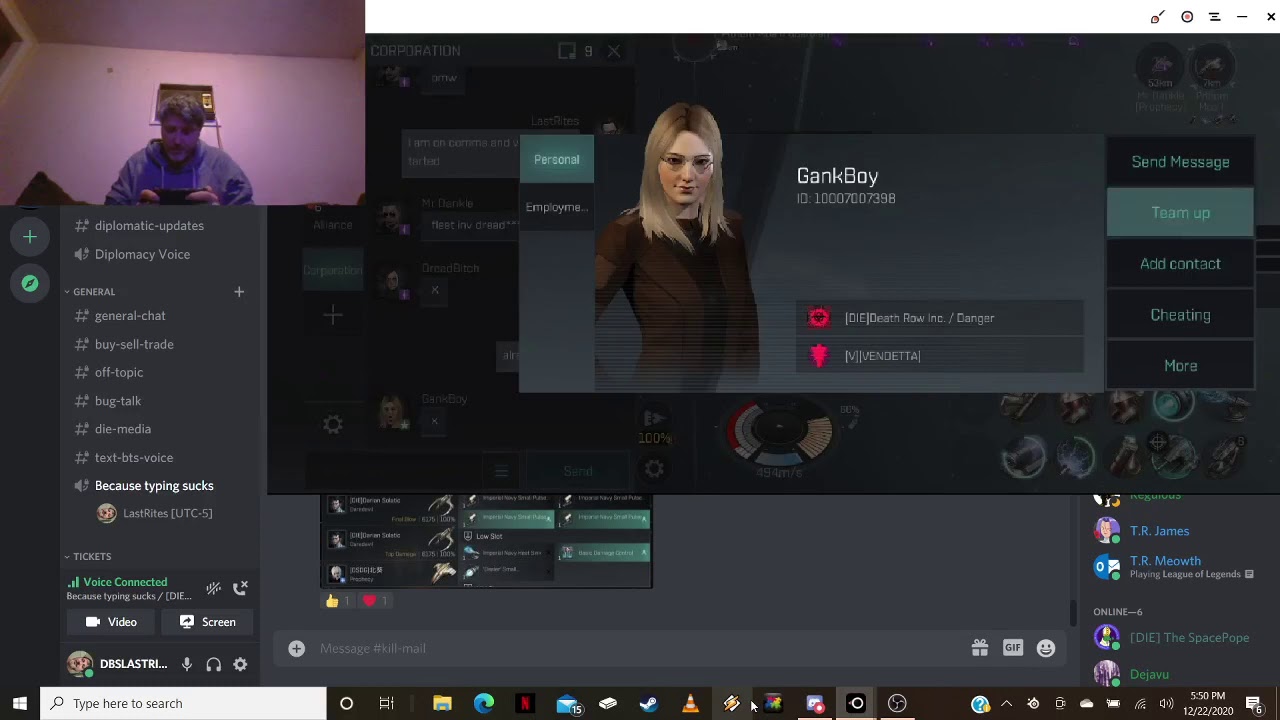Create a channel in GENERAL category

[x=239, y=291]
